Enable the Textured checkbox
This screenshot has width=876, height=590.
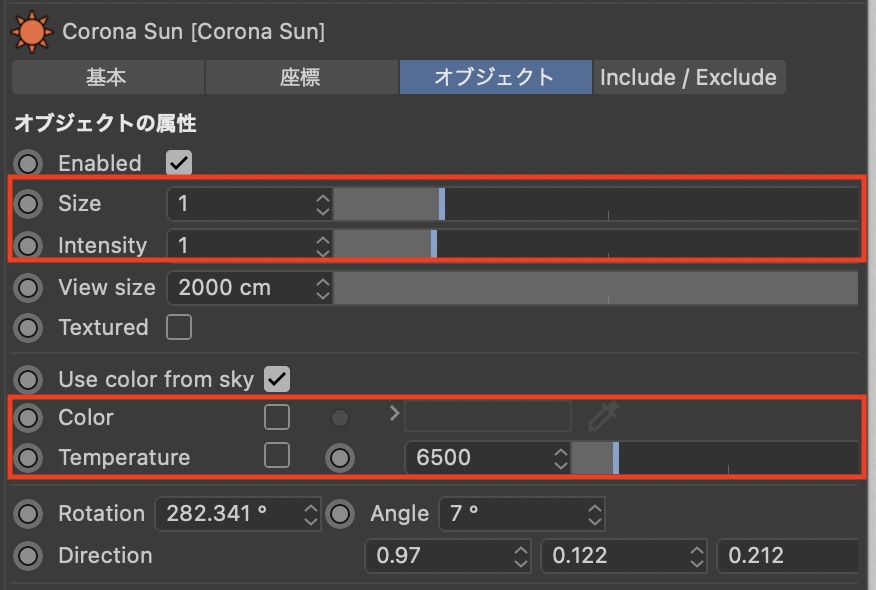click(179, 327)
